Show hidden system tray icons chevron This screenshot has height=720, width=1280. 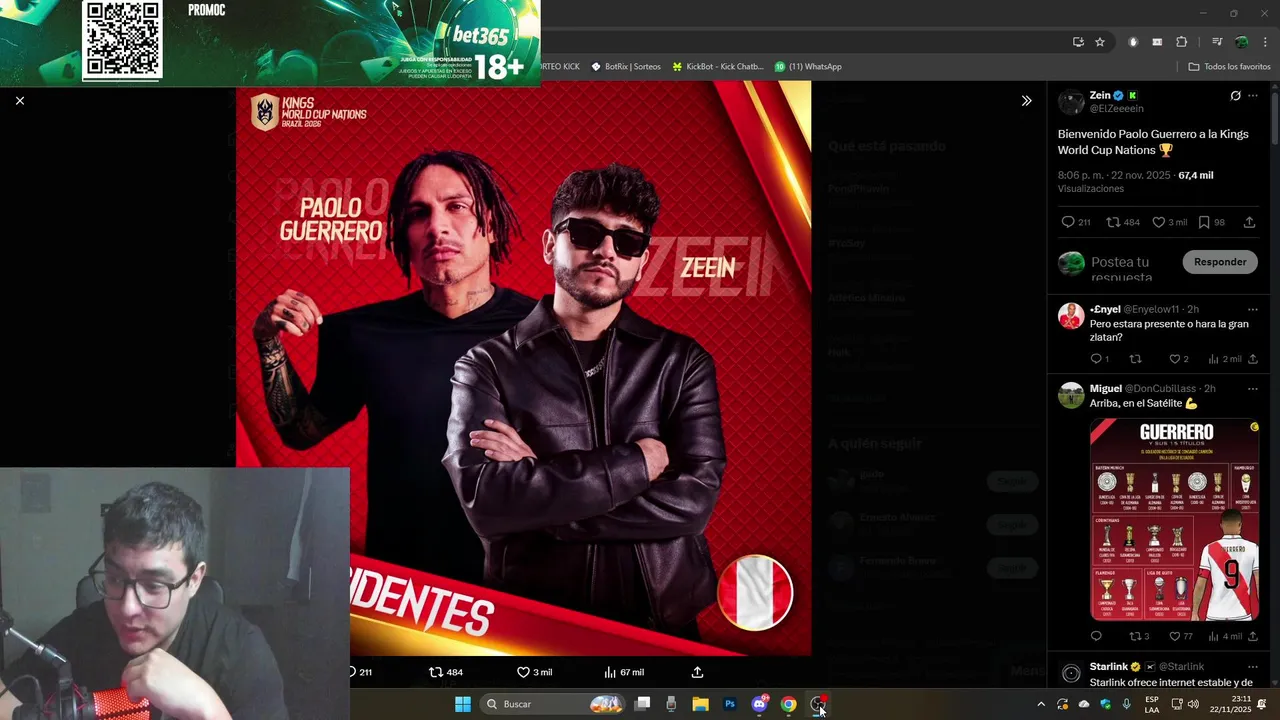click(x=1041, y=704)
